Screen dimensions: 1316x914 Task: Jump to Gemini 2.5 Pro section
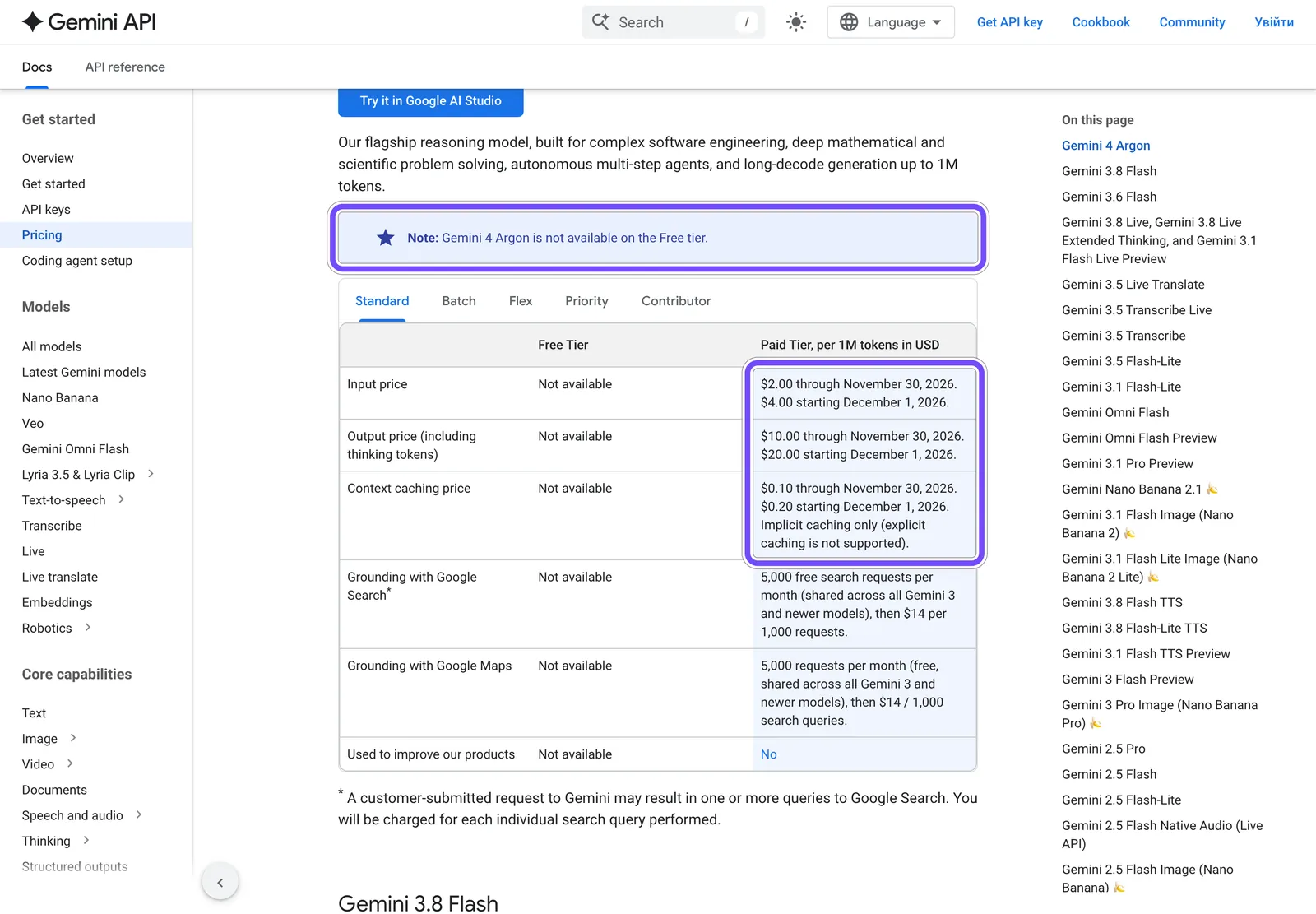pyautogui.click(x=1103, y=749)
